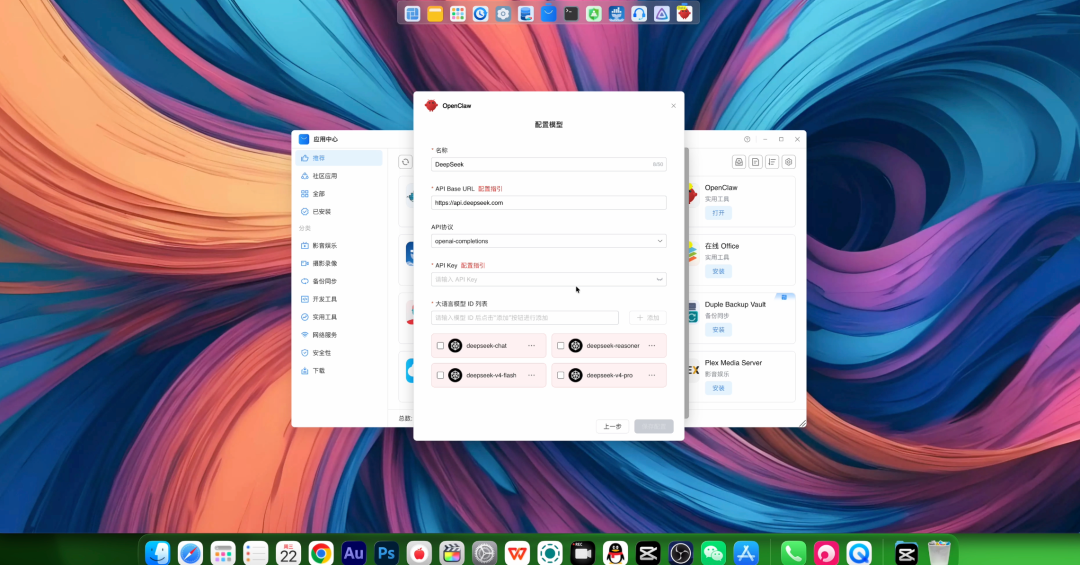Open the QQ penguin icon in macOS Dock
The image size is (1080, 565).
coord(615,553)
